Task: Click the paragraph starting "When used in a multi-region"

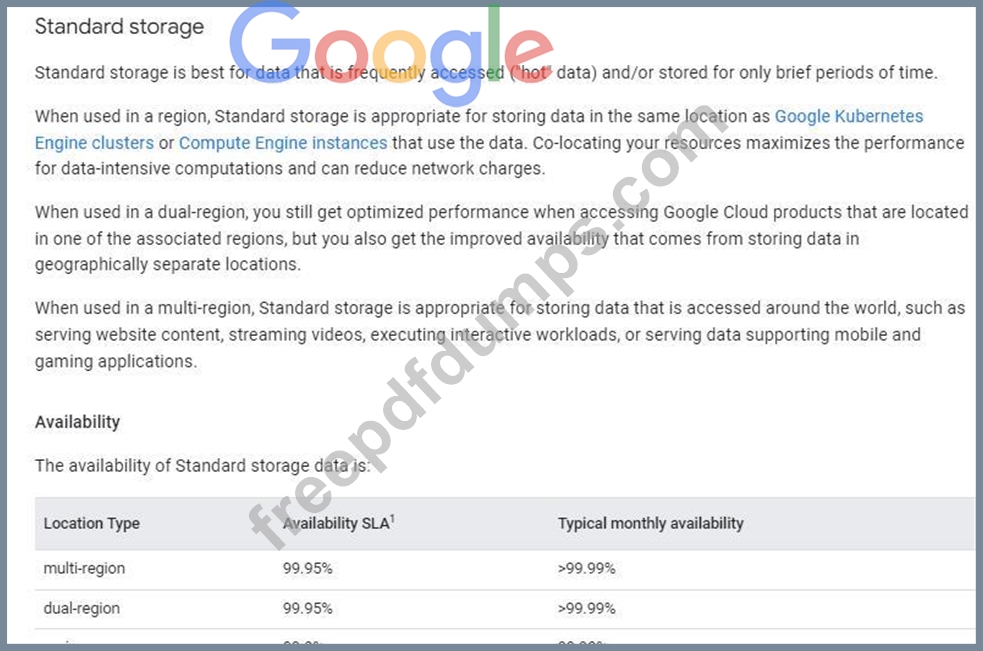Action: tap(500, 334)
